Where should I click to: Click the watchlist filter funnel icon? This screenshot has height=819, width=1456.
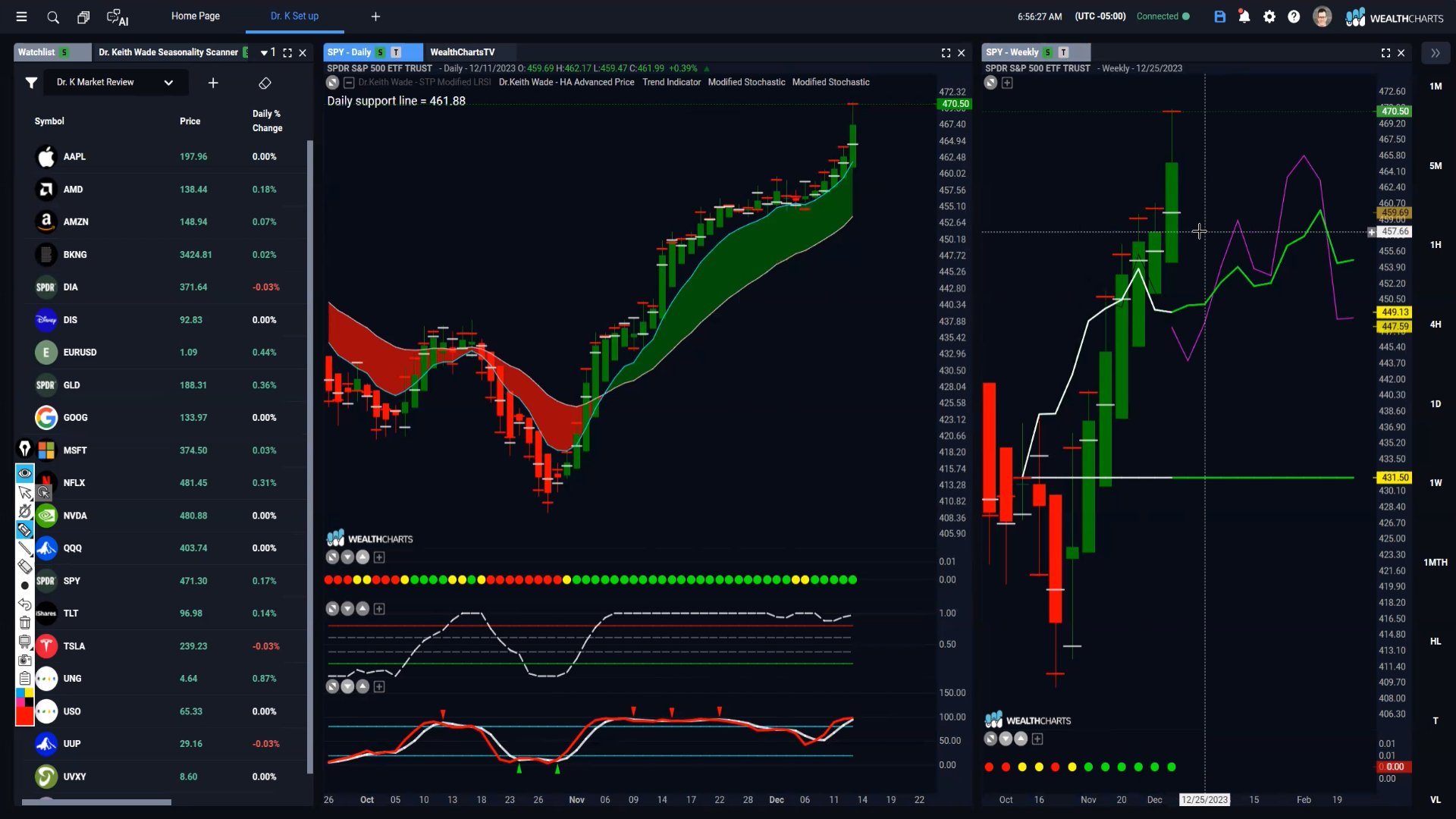pyautogui.click(x=31, y=83)
